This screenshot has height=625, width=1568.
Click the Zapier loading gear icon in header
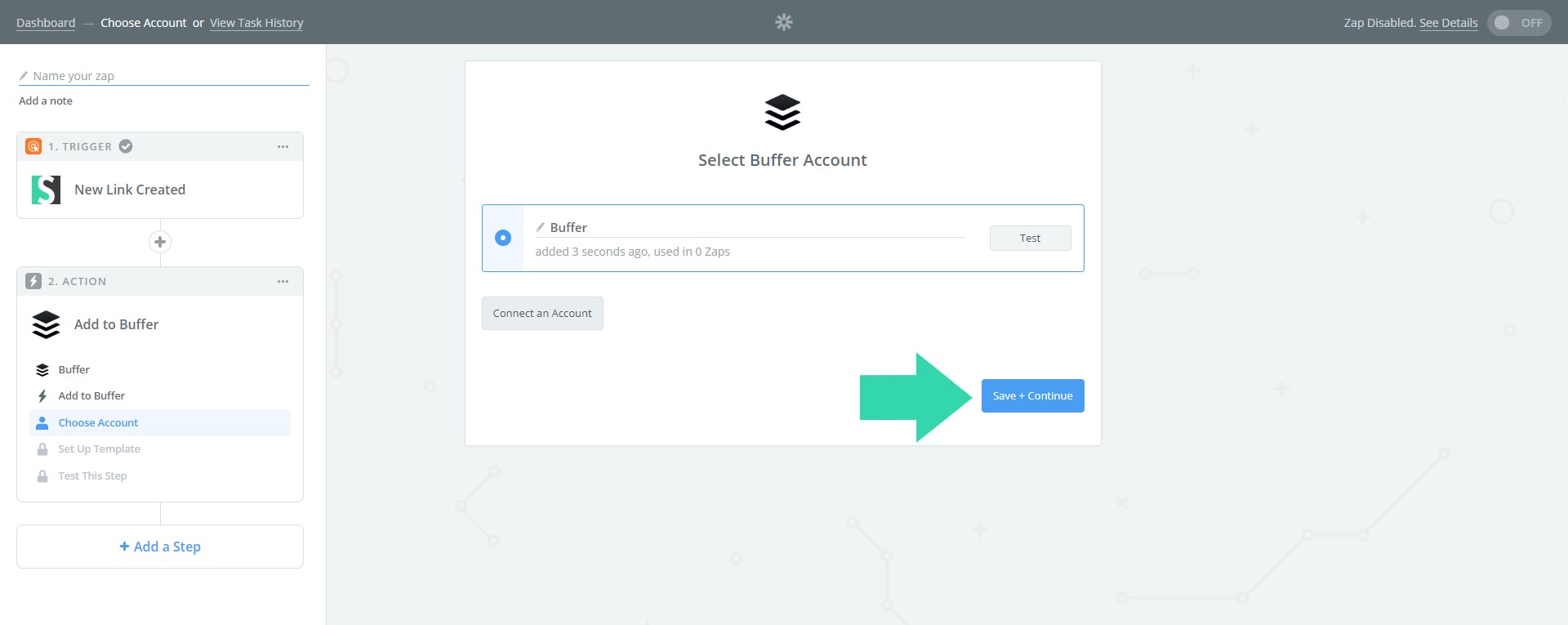pyautogui.click(x=783, y=22)
